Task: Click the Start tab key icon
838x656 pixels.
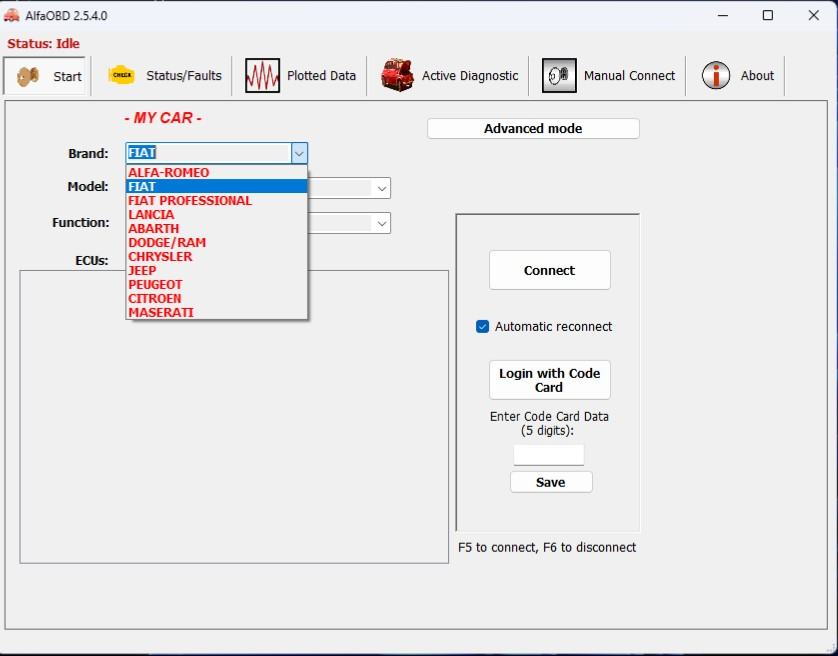Action: coord(28,76)
